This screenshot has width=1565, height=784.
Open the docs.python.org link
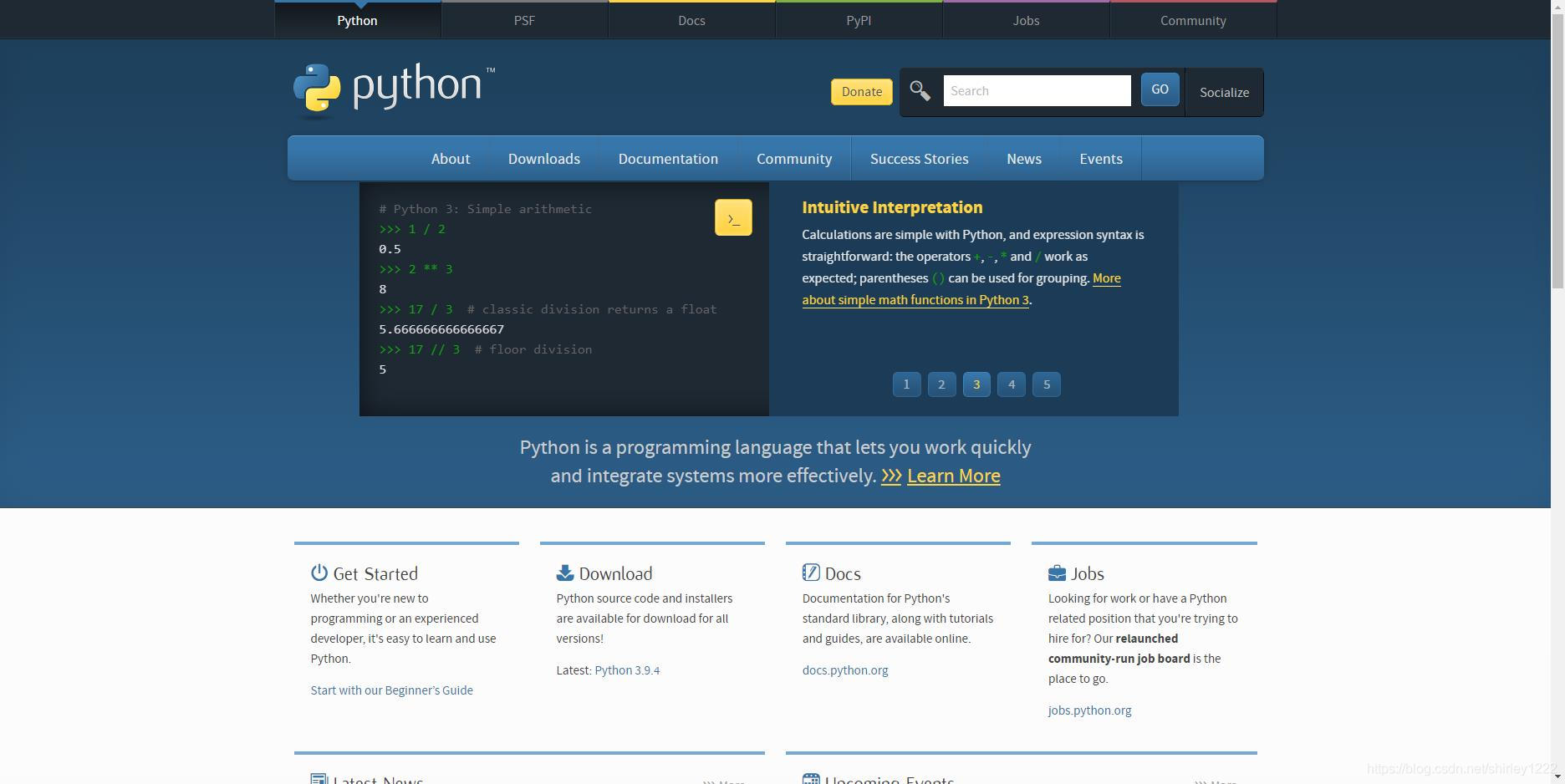(845, 669)
